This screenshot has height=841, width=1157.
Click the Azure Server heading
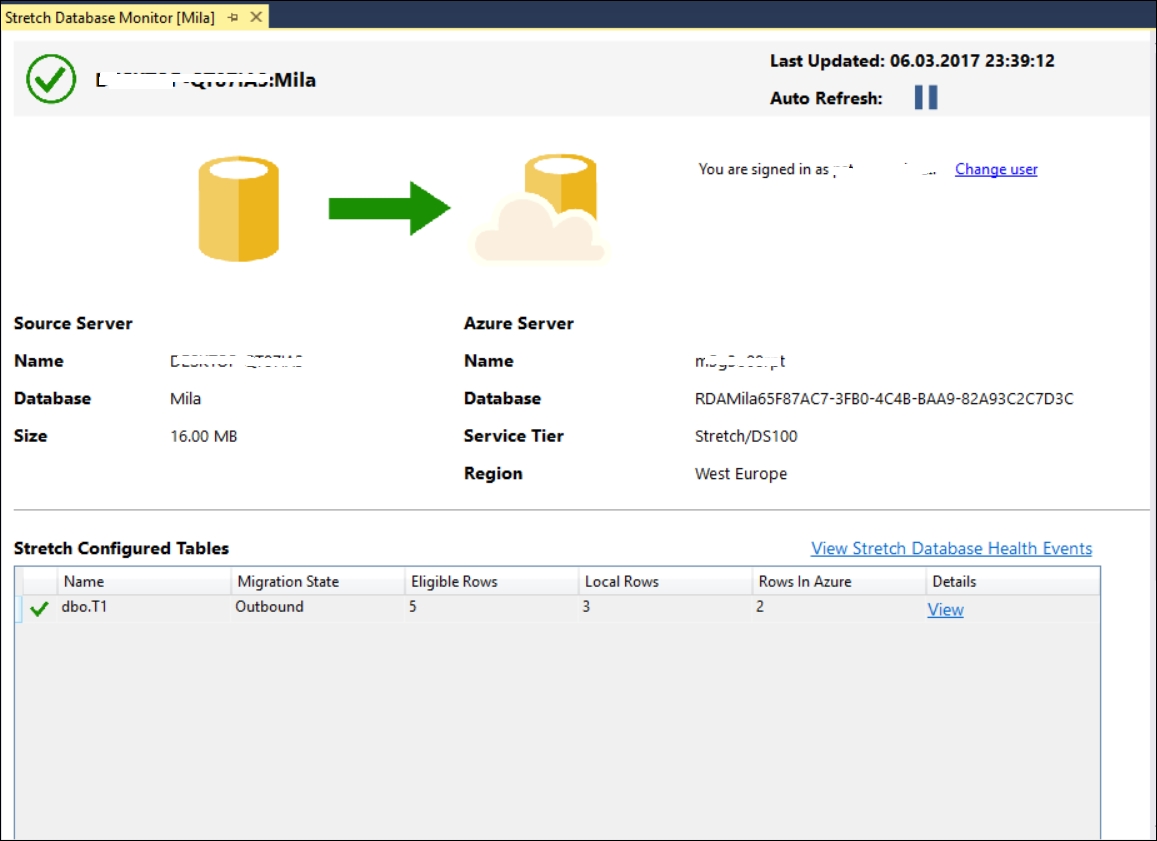(x=519, y=323)
